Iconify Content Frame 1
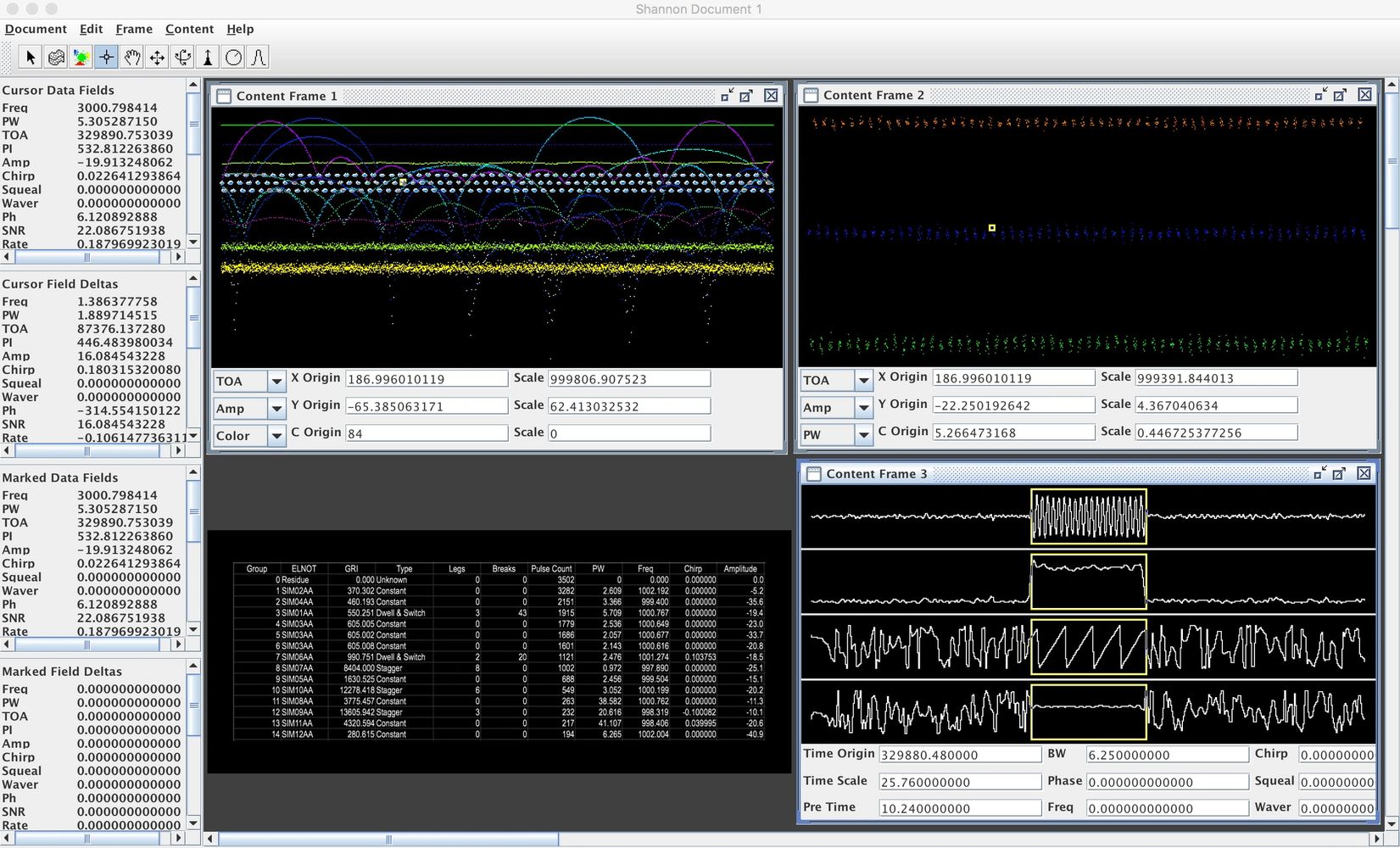This screenshot has width=1400, height=848. tap(728, 96)
